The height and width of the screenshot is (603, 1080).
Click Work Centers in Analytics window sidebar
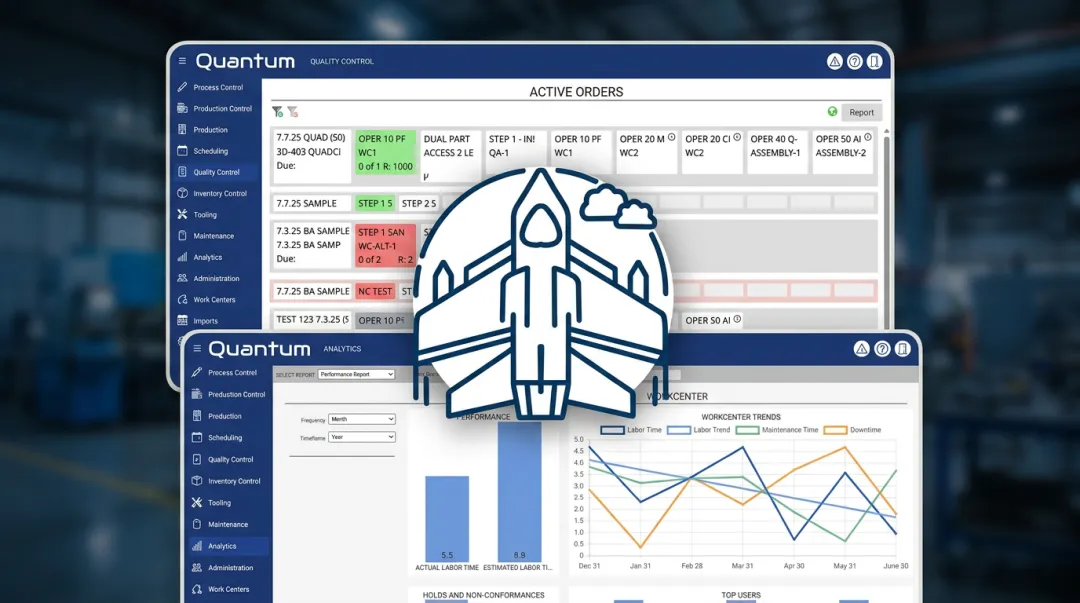point(229,589)
